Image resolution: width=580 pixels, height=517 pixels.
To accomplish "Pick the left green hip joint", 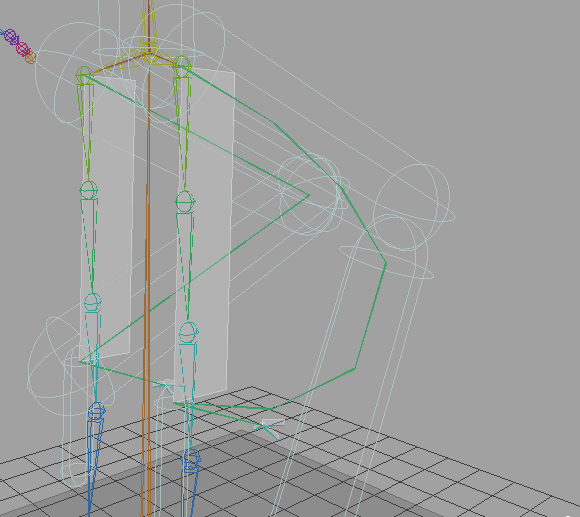I will click(x=84, y=74).
